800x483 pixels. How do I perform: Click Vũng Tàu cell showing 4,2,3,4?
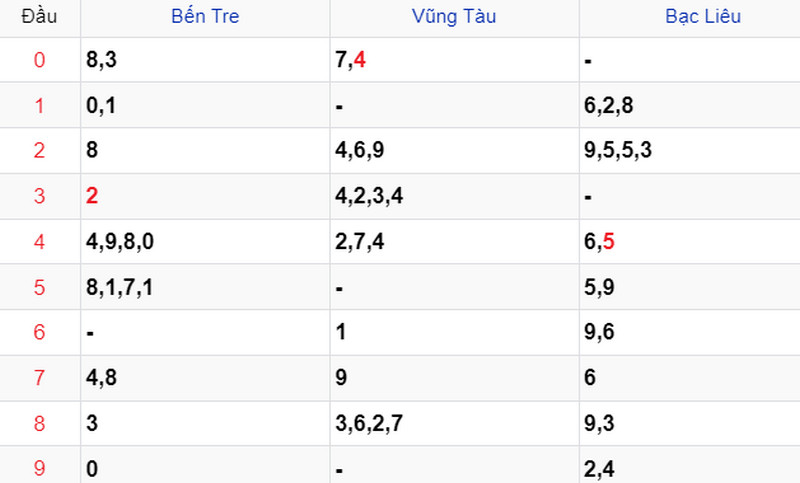pos(455,196)
